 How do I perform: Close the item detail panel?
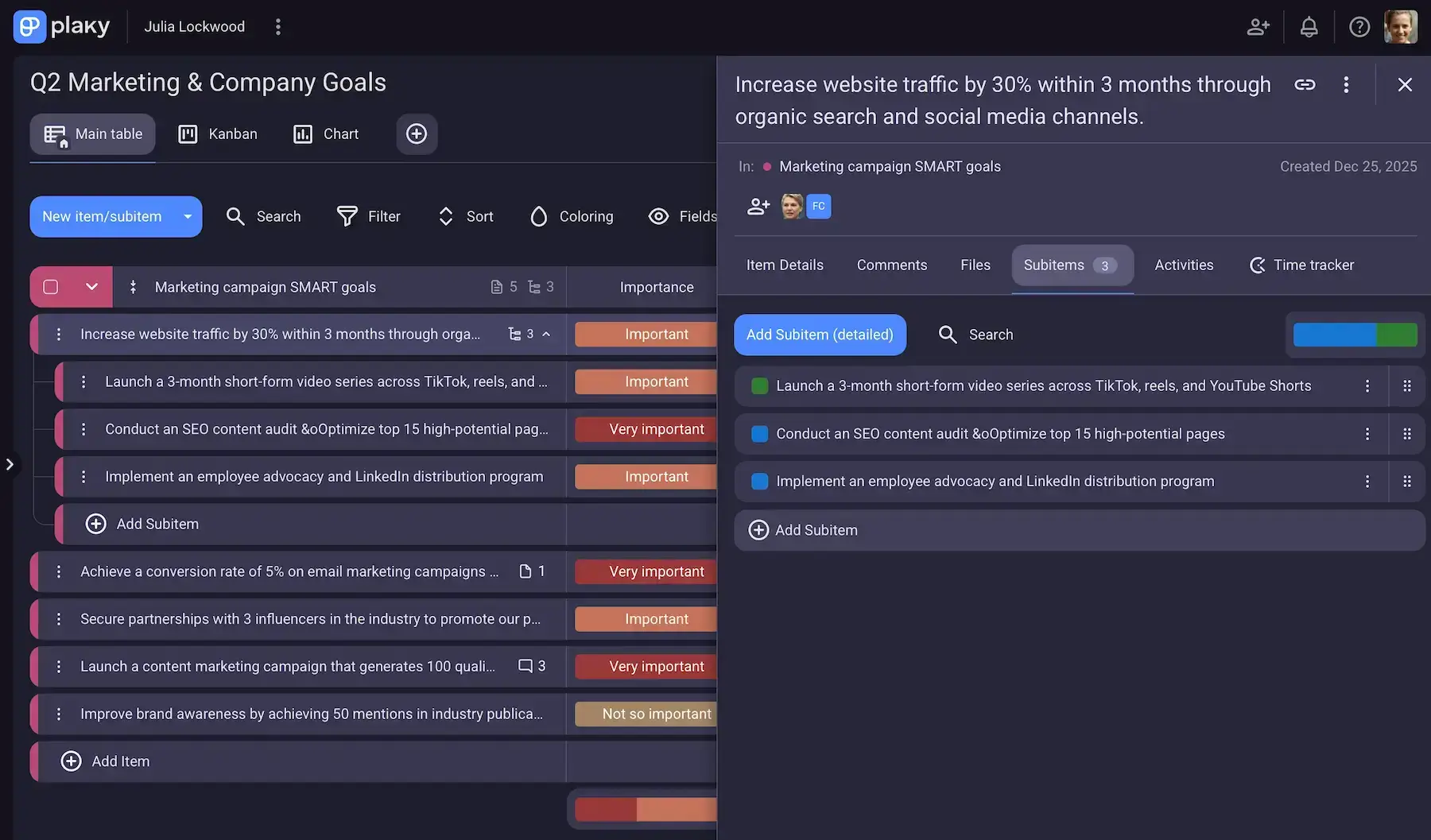[1405, 84]
